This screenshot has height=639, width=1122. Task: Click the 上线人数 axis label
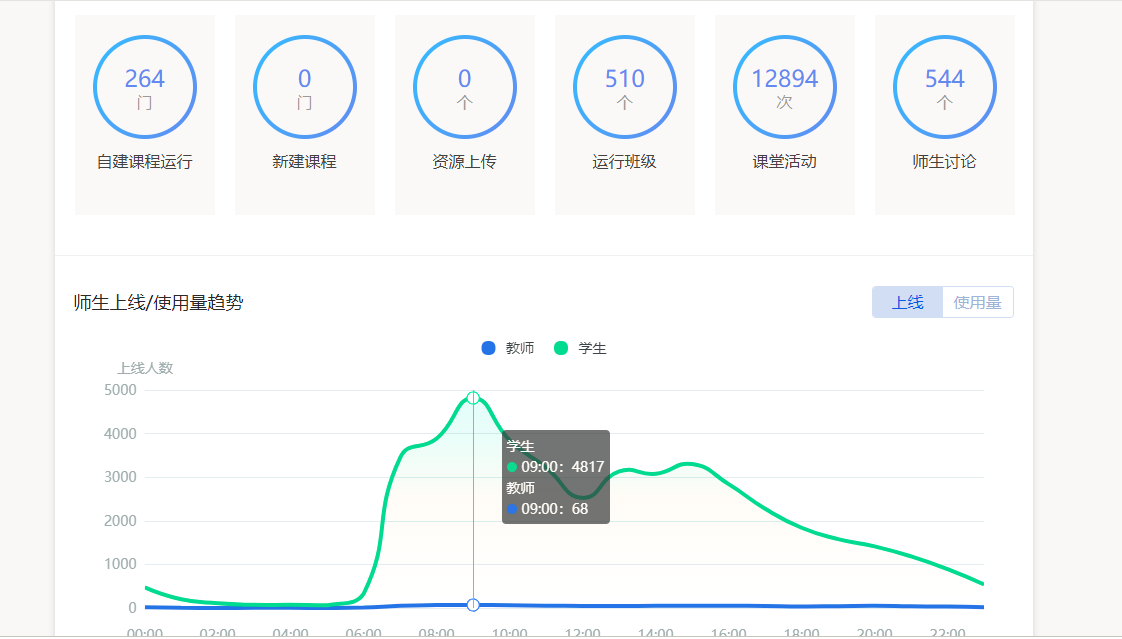144,367
